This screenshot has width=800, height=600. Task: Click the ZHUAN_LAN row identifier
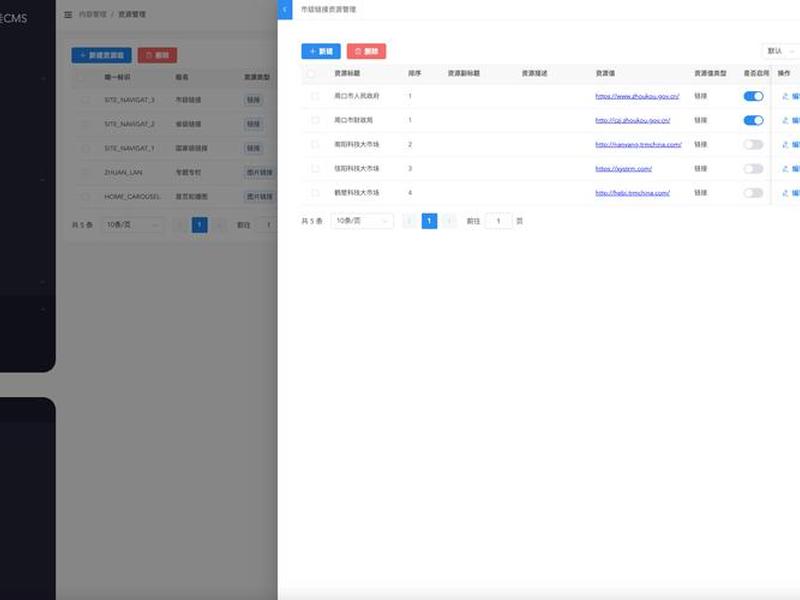(123, 172)
